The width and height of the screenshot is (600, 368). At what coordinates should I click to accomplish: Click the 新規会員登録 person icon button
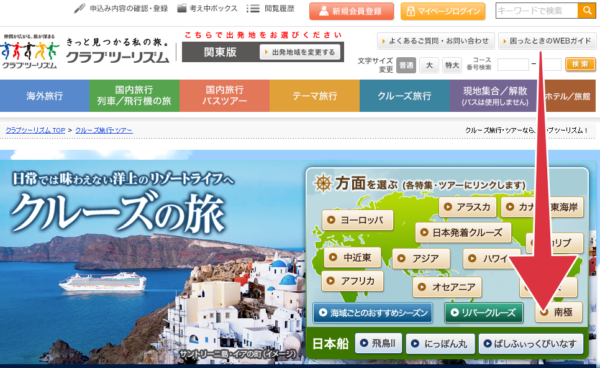[x=351, y=11]
